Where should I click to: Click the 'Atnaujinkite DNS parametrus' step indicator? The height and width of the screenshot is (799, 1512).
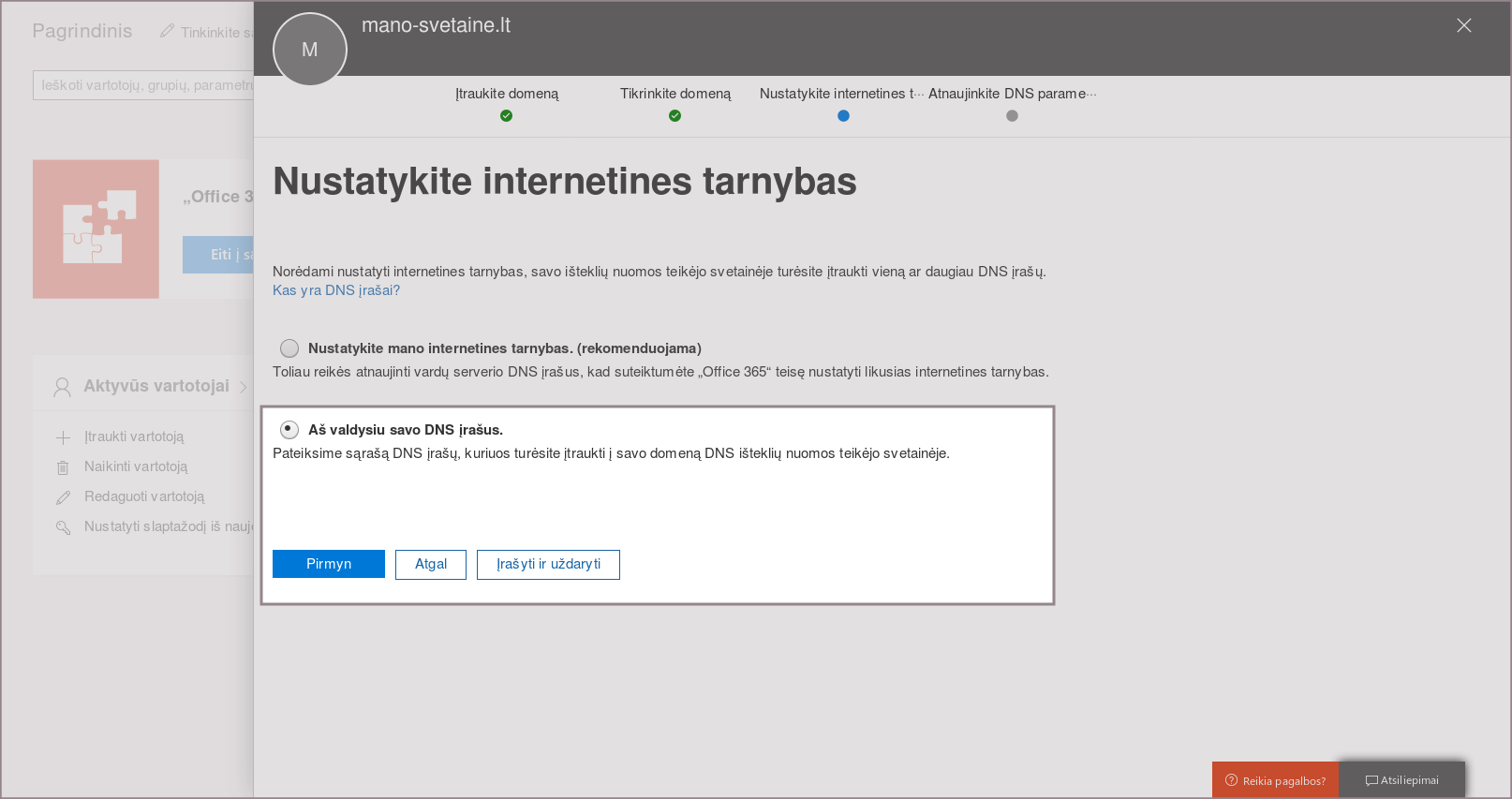coord(1012,115)
